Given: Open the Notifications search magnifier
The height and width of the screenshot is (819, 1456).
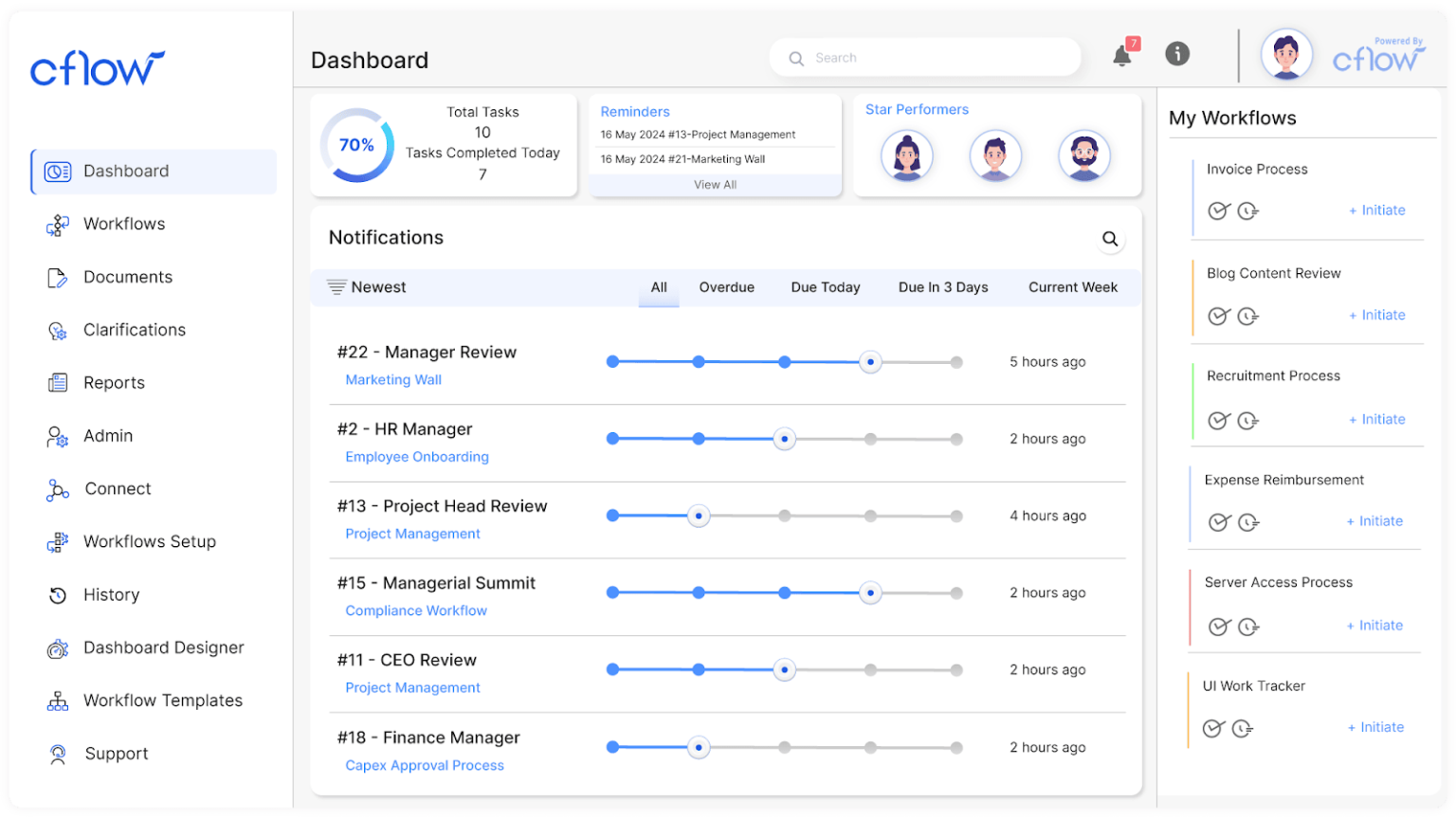Looking at the screenshot, I should (1110, 239).
